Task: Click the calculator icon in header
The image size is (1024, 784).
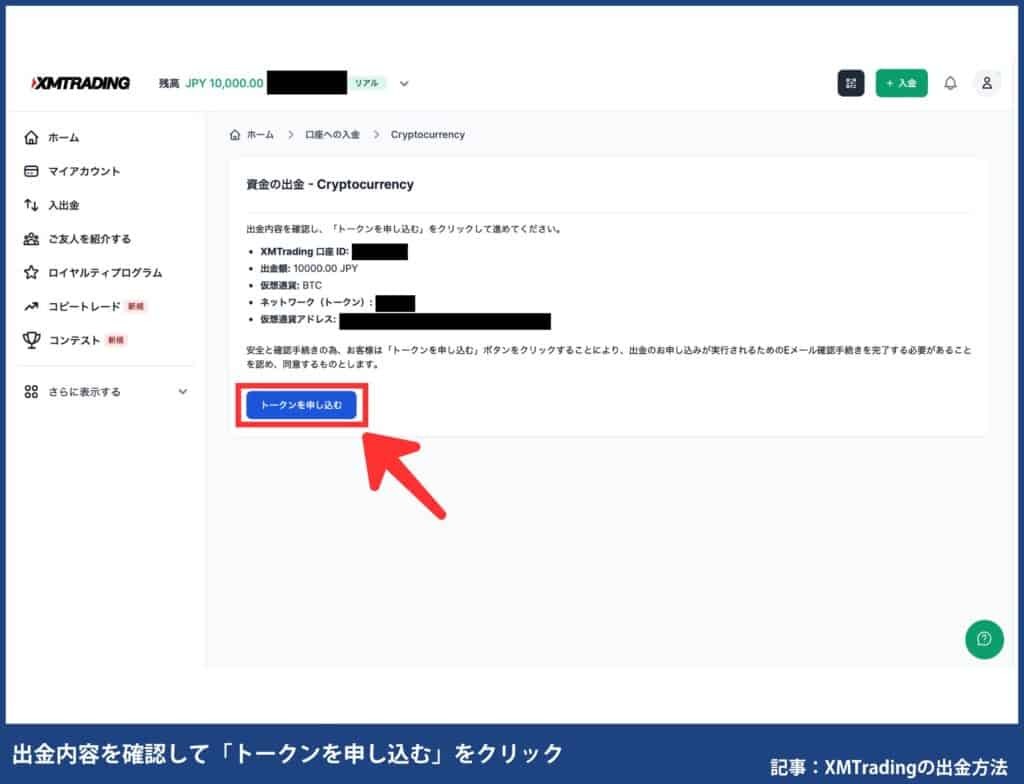Action: coord(850,83)
